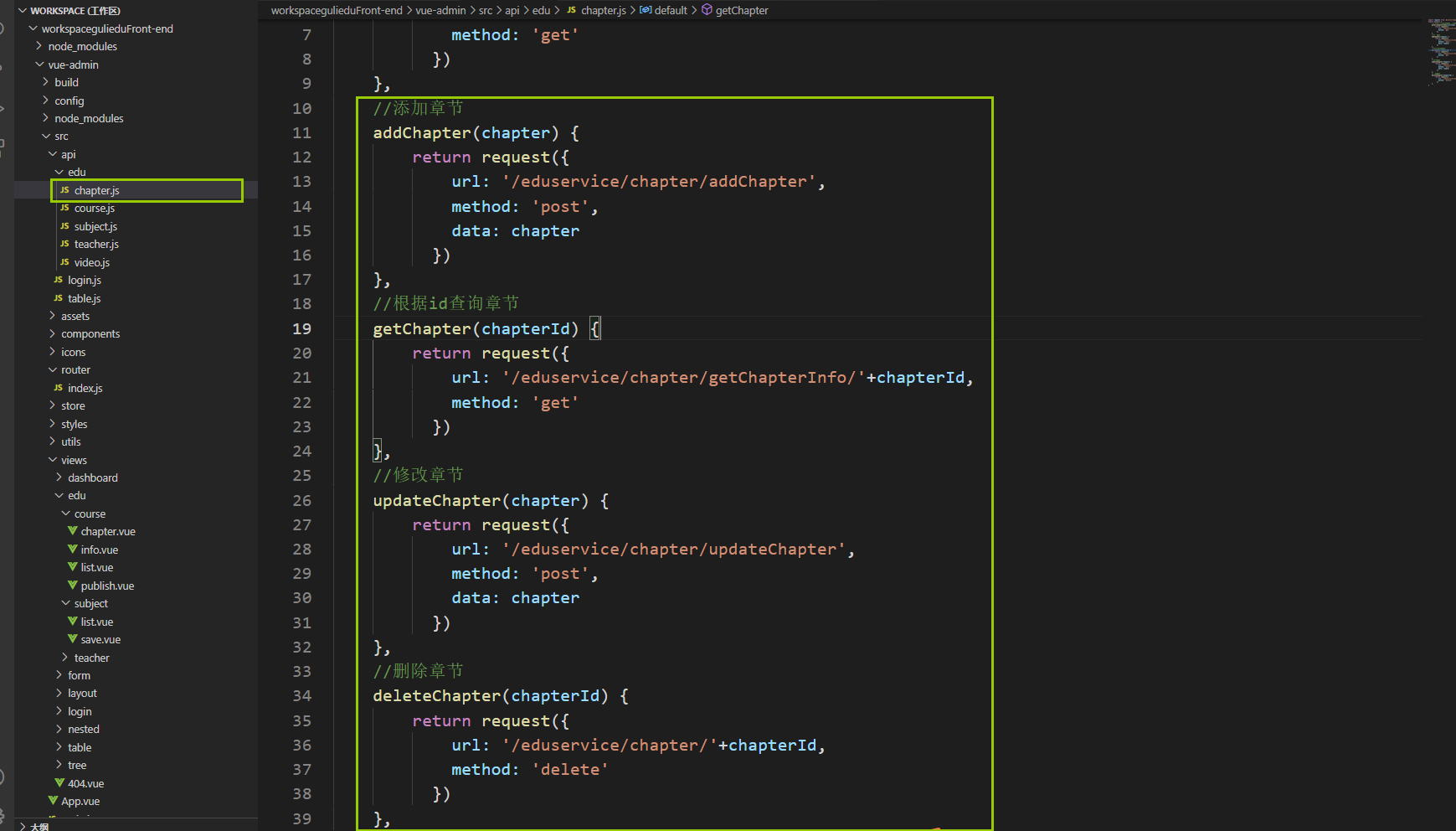
Task: Click the JS icon beside login.js
Action: tap(58, 280)
